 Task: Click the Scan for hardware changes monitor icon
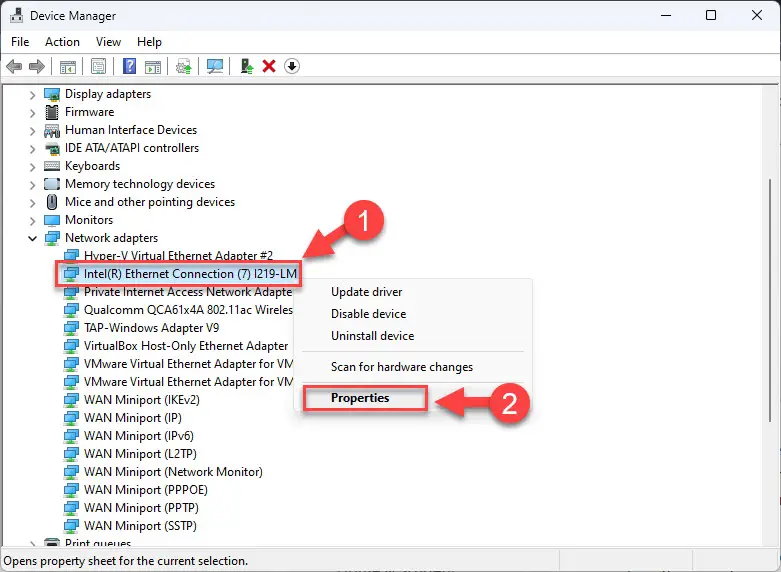(215, 66)
